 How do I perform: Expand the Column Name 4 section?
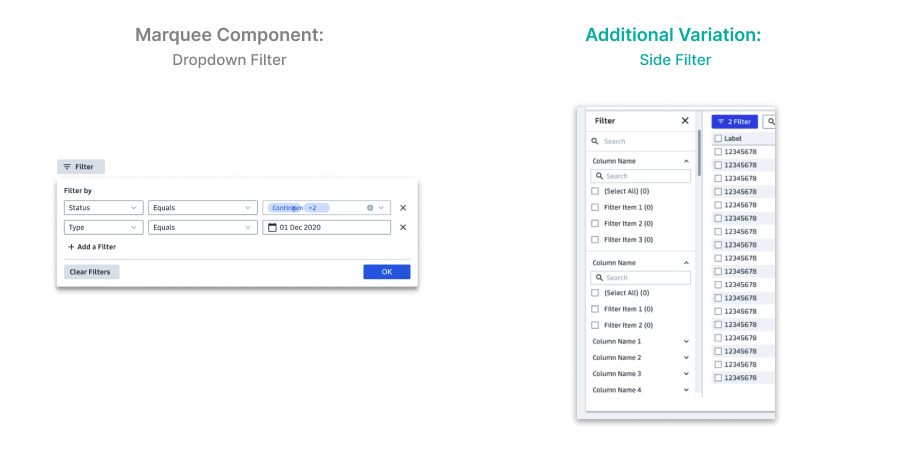pyautogui.click(x=686, y=390)
